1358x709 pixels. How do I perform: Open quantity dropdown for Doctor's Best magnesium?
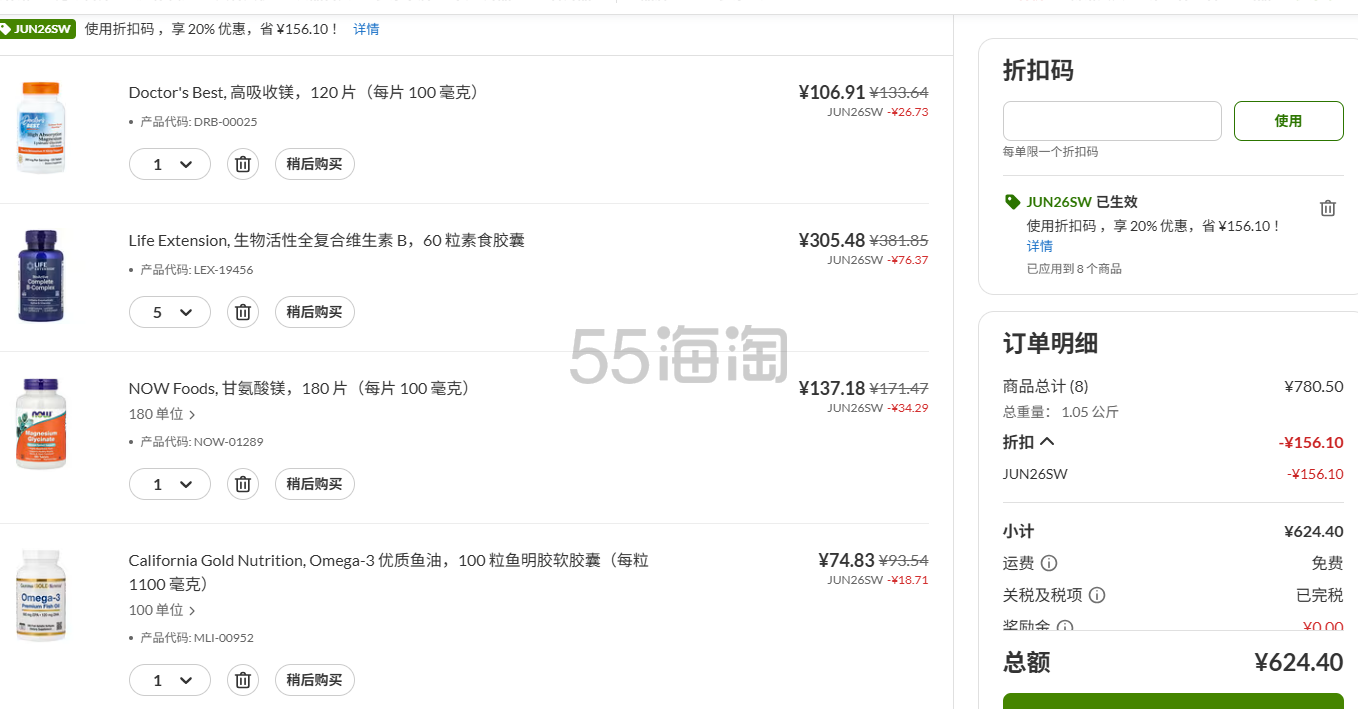click(x=170, y=164)
